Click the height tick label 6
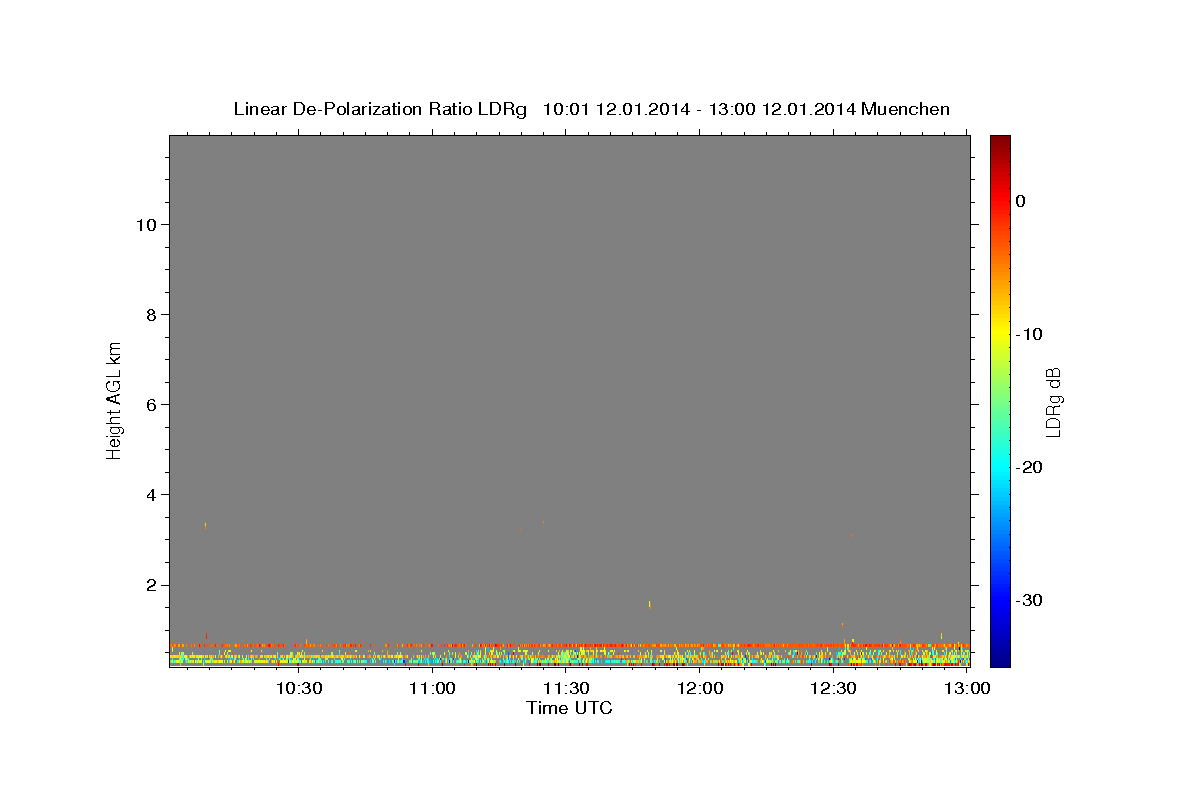Screen dimensions: 1200x800 point(150,405)
